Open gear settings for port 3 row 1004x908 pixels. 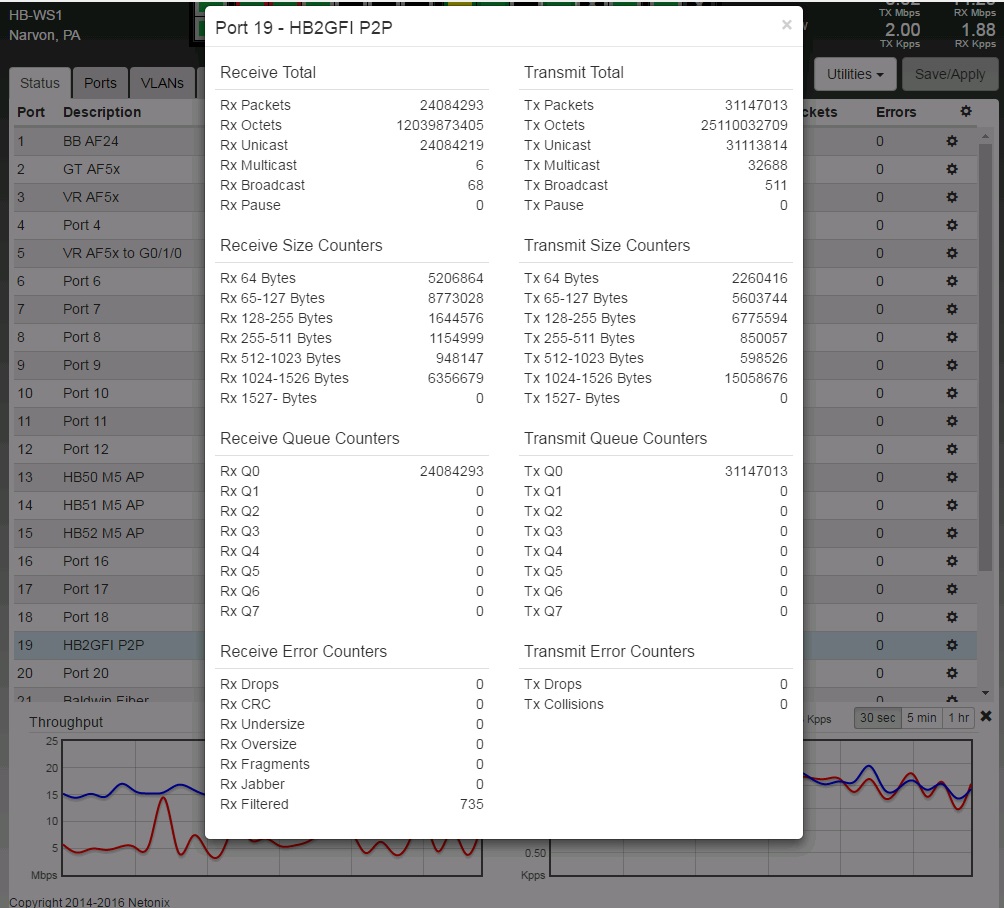point(952,197)
